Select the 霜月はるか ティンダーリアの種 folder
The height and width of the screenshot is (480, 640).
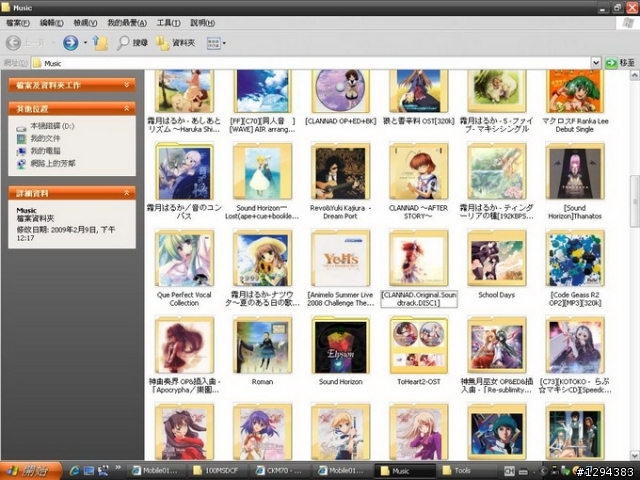[x=497, y=181]
